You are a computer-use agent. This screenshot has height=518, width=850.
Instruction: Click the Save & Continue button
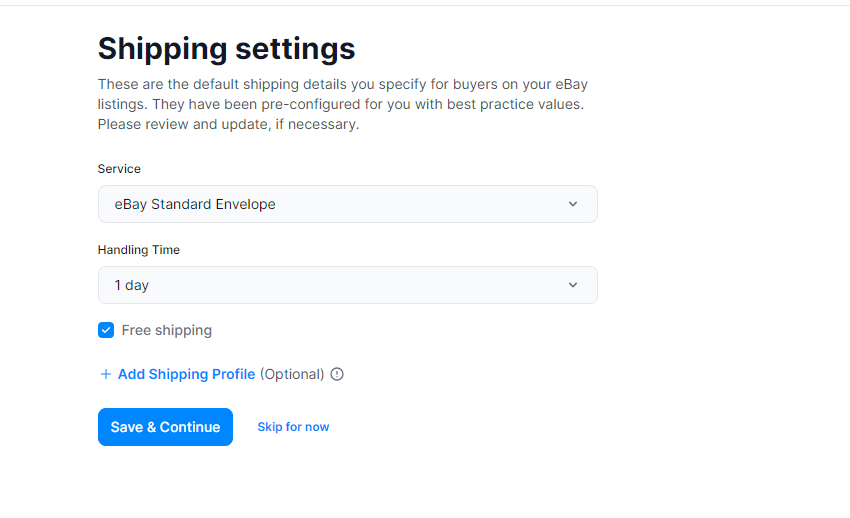coord(165,427)
